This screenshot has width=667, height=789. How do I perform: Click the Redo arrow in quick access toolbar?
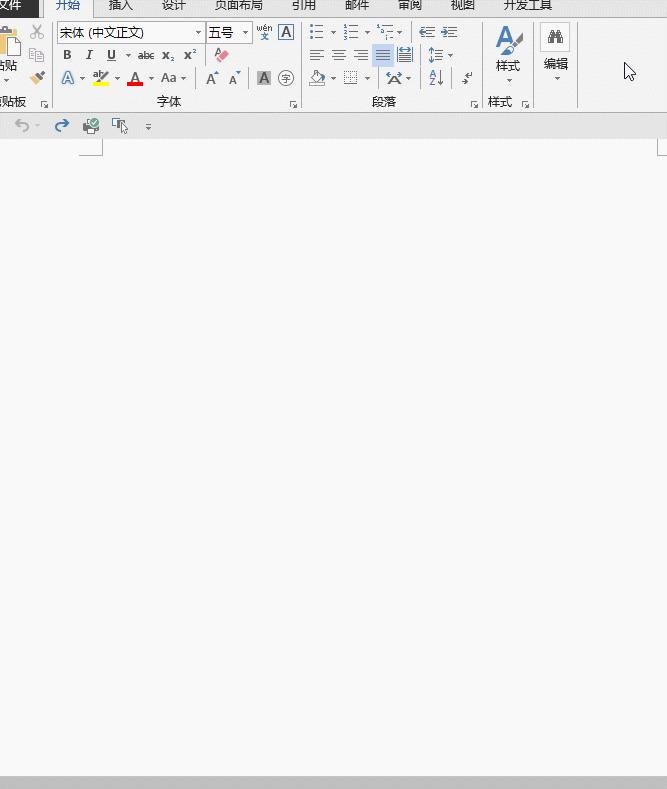pos(62,125)
